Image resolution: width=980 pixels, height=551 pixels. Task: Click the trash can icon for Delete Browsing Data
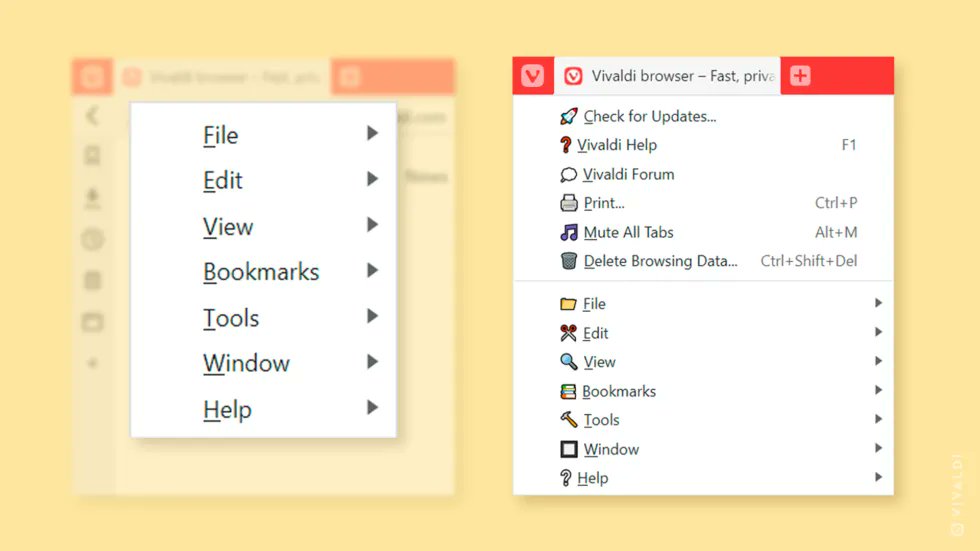(x=569, y=261)
